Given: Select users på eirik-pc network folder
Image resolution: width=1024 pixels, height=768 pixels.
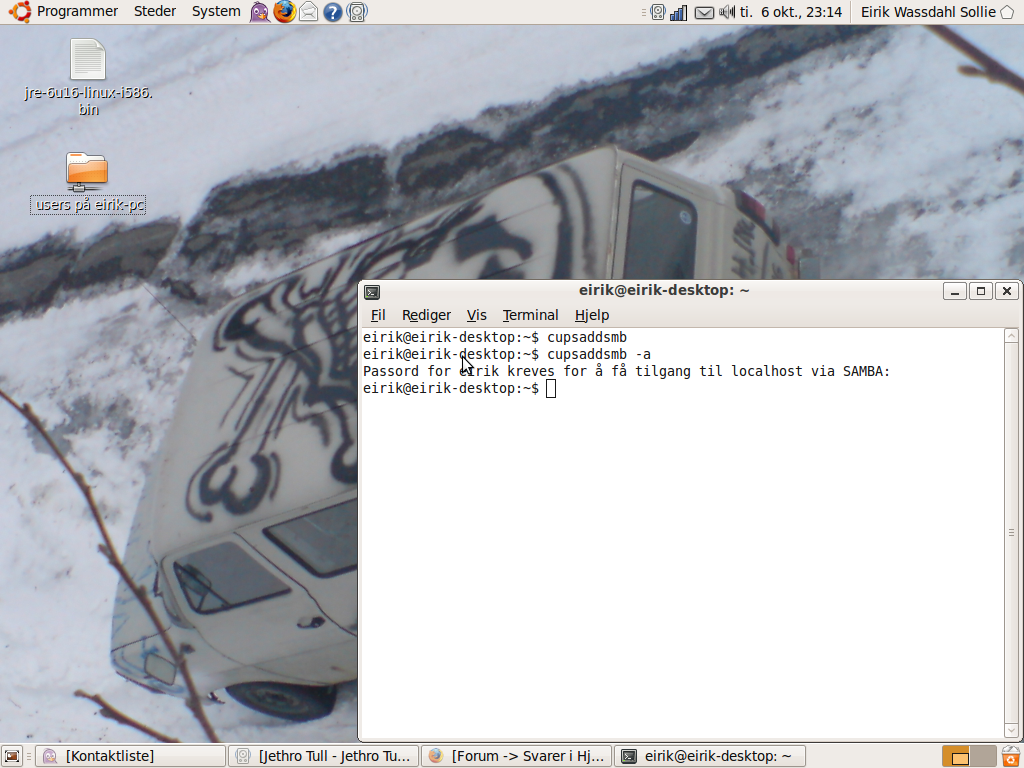Looking at the screenshot, I should point(88,183).
